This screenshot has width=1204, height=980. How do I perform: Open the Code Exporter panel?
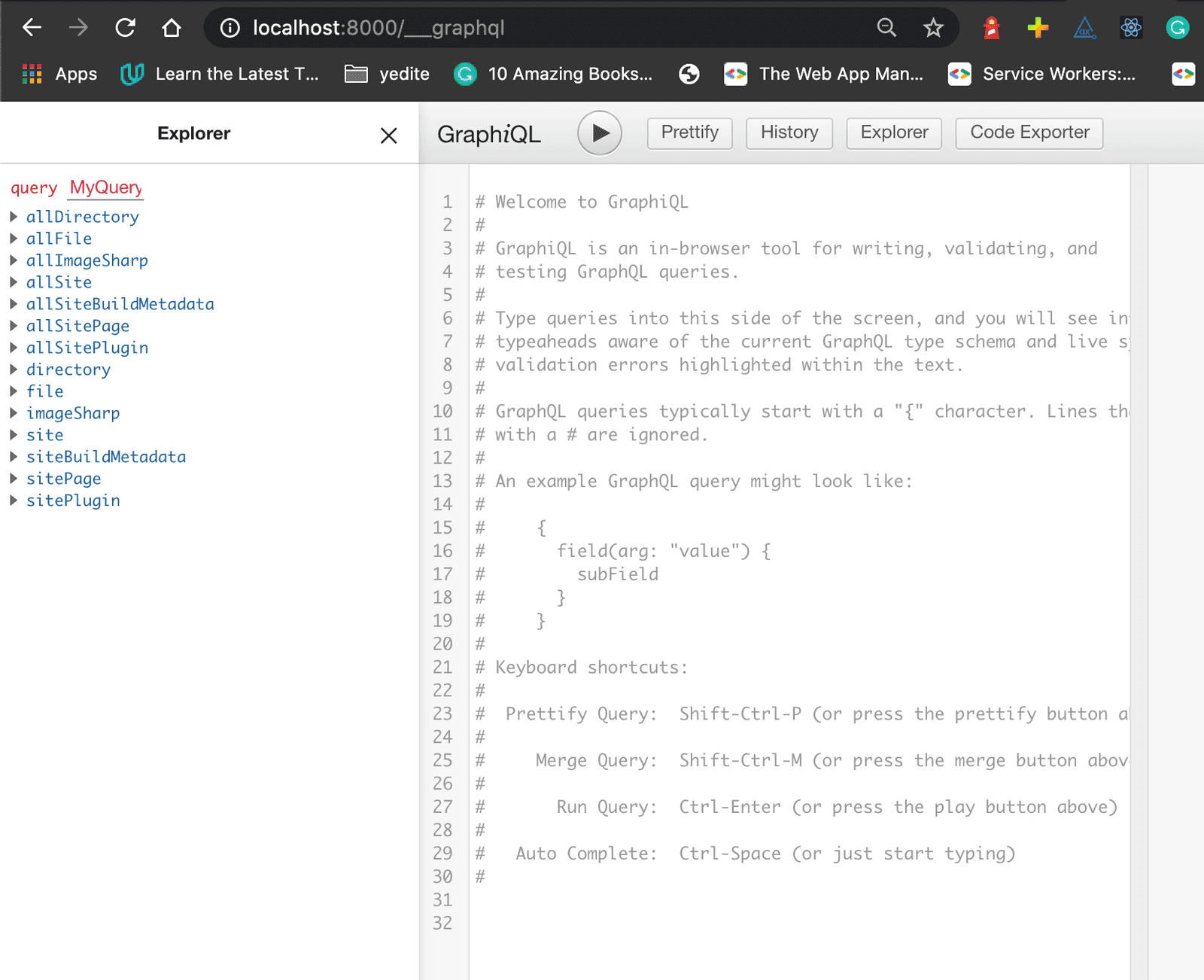point(1028,132)
